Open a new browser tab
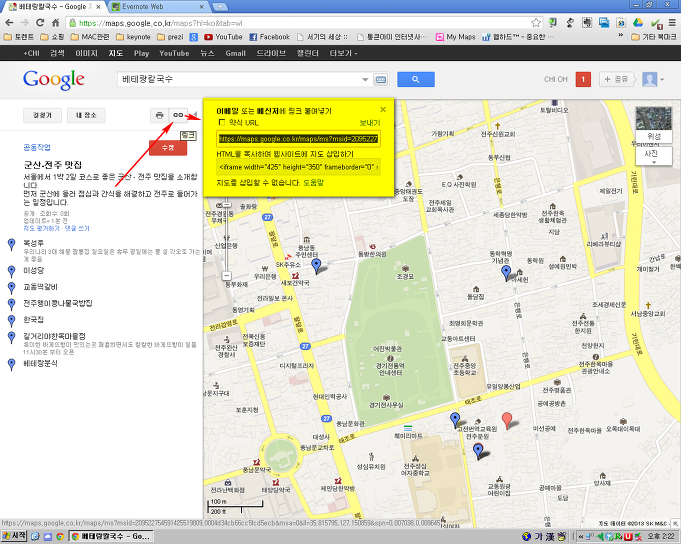The height and width of the screenshot is (544, 681). (220, 7)
